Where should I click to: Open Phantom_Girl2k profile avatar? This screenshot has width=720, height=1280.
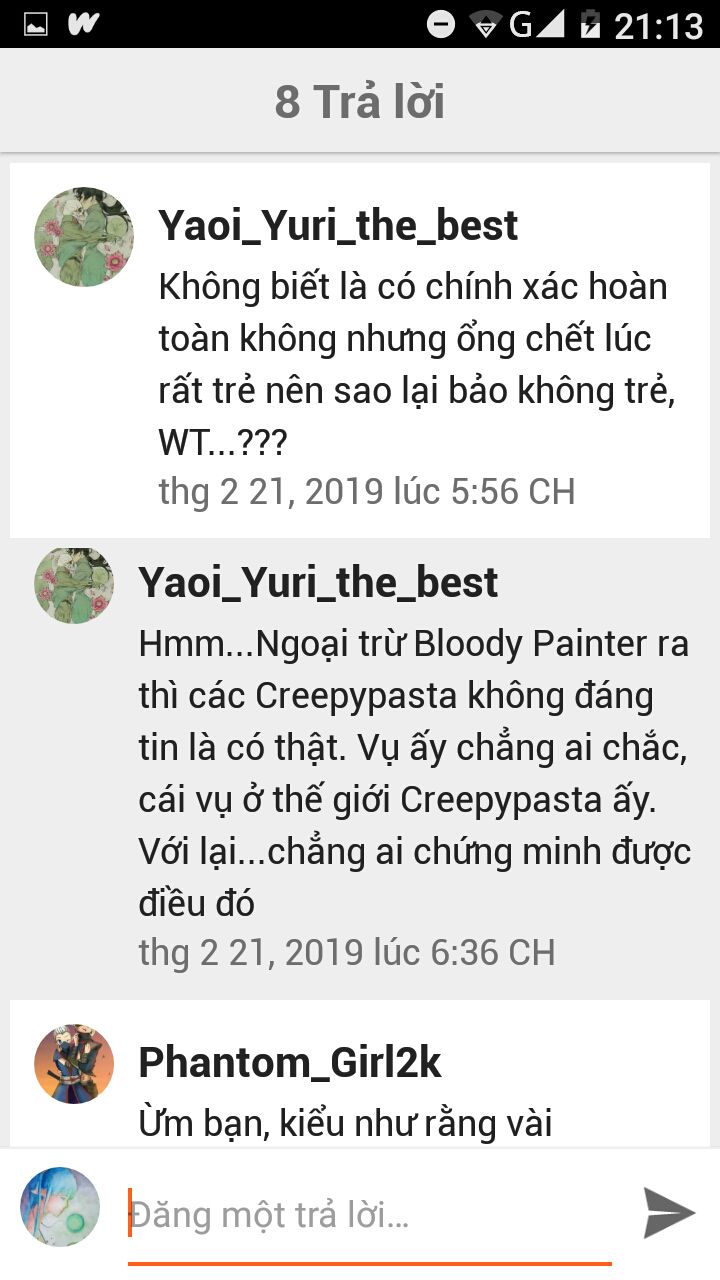pos(74,1063)
